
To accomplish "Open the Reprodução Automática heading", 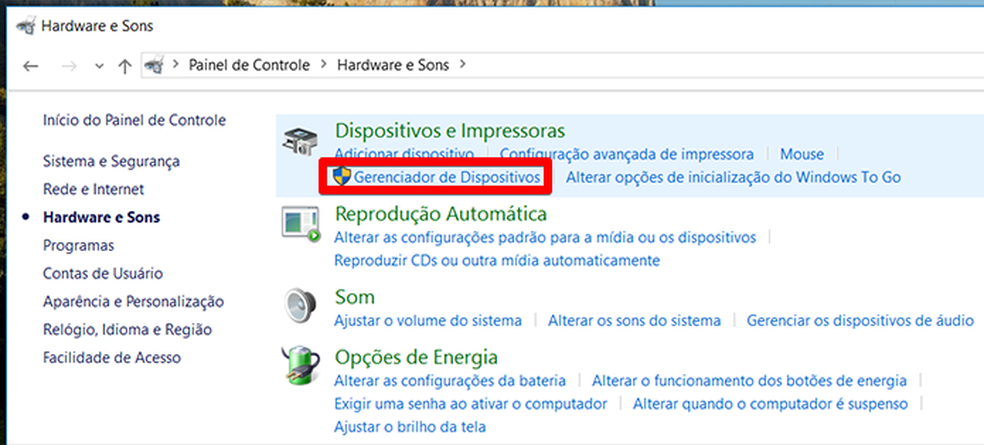I will click(441, 213).
